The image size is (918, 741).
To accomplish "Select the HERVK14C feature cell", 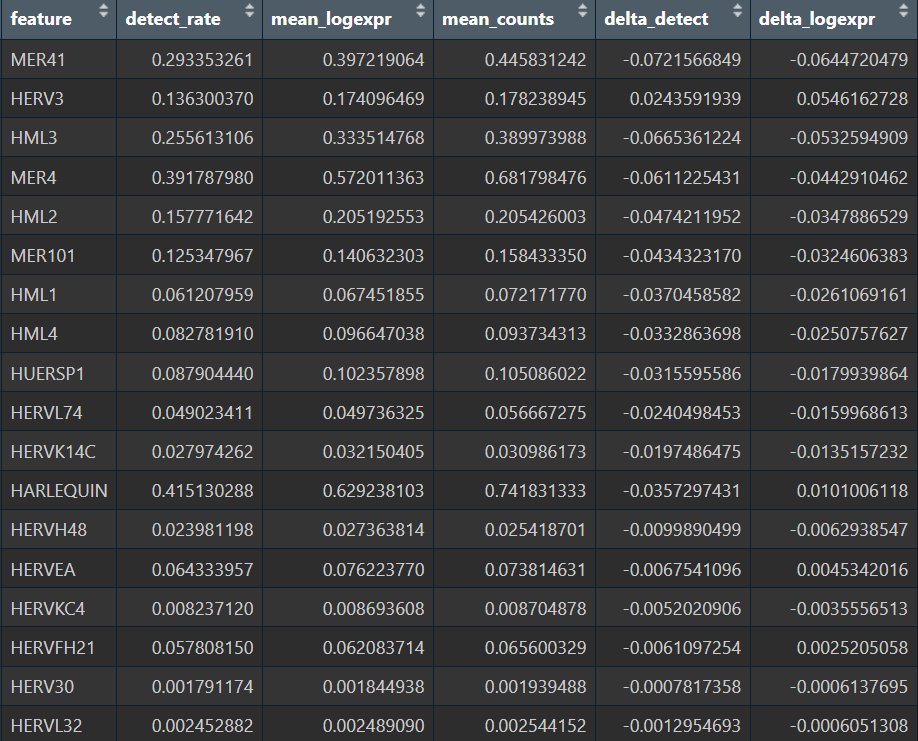I will coord(53,452).
